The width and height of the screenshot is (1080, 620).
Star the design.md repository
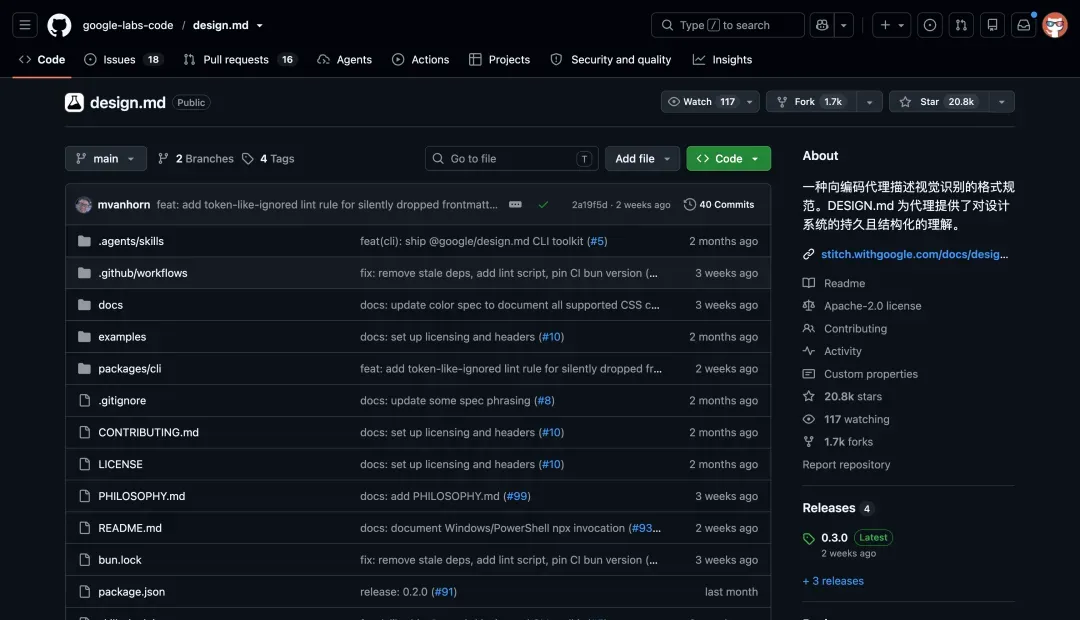click(939, 102)
